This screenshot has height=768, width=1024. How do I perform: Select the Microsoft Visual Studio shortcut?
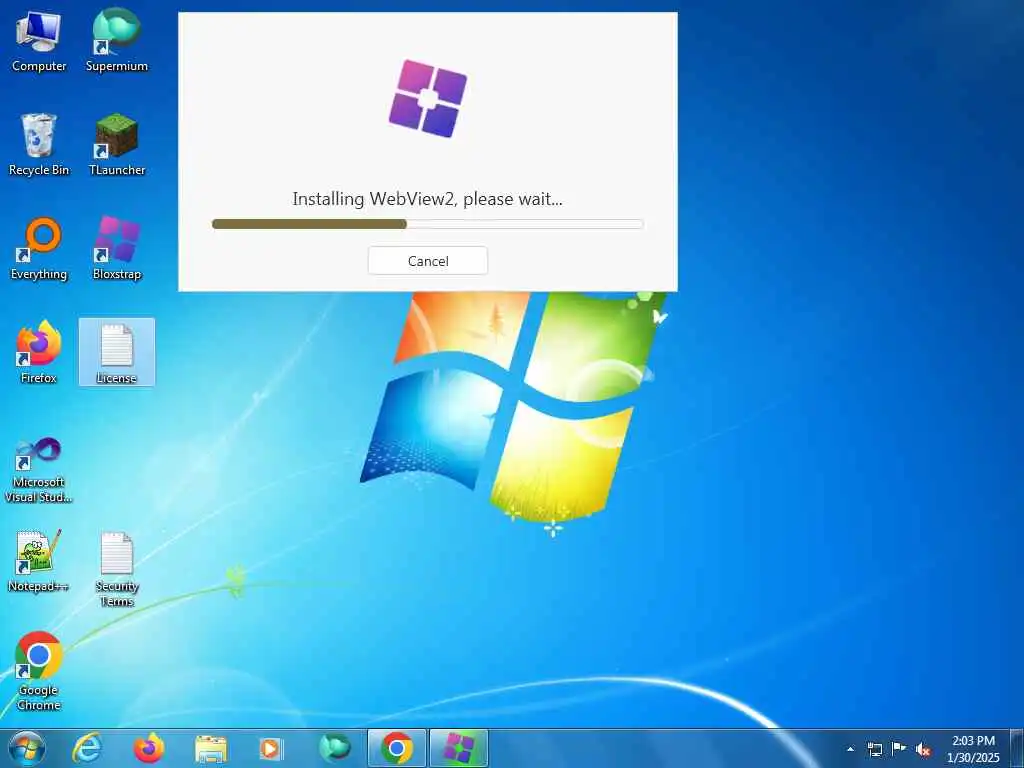(39, 470)
